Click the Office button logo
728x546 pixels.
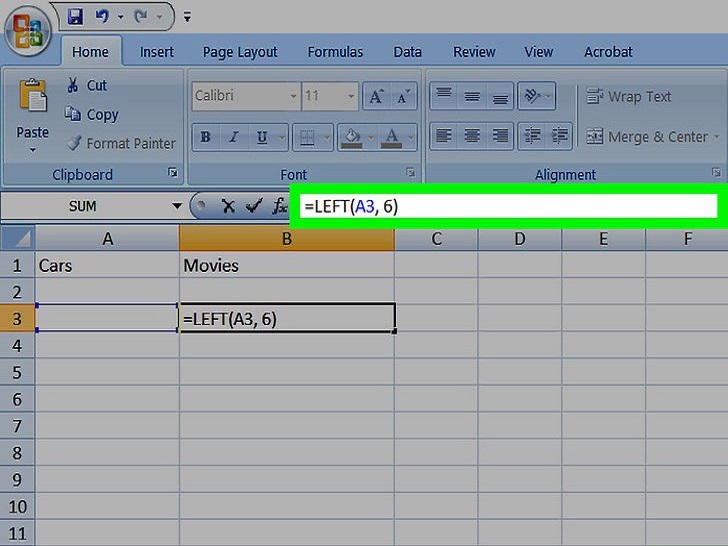27,31
